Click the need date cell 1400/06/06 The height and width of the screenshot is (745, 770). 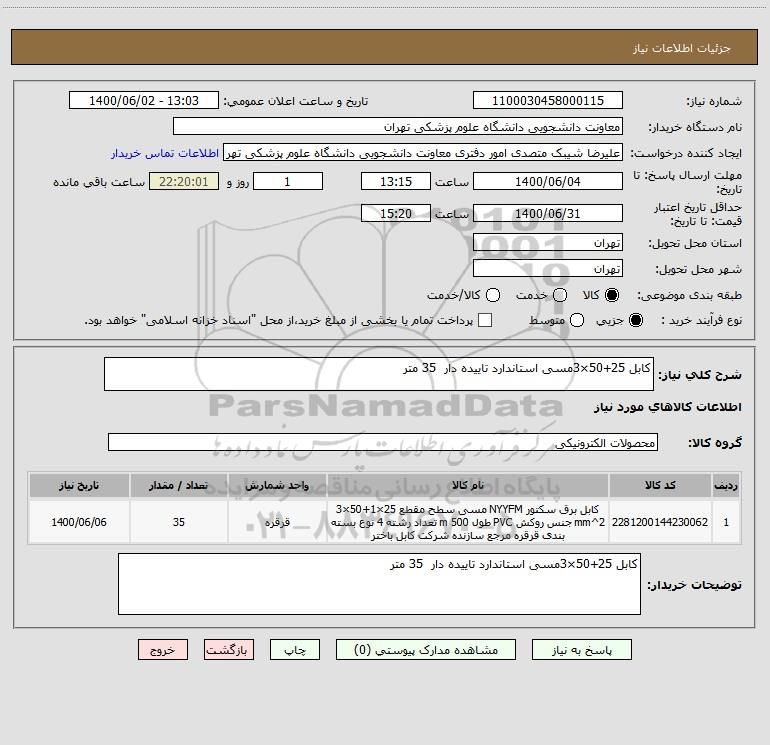coord(79,522)
